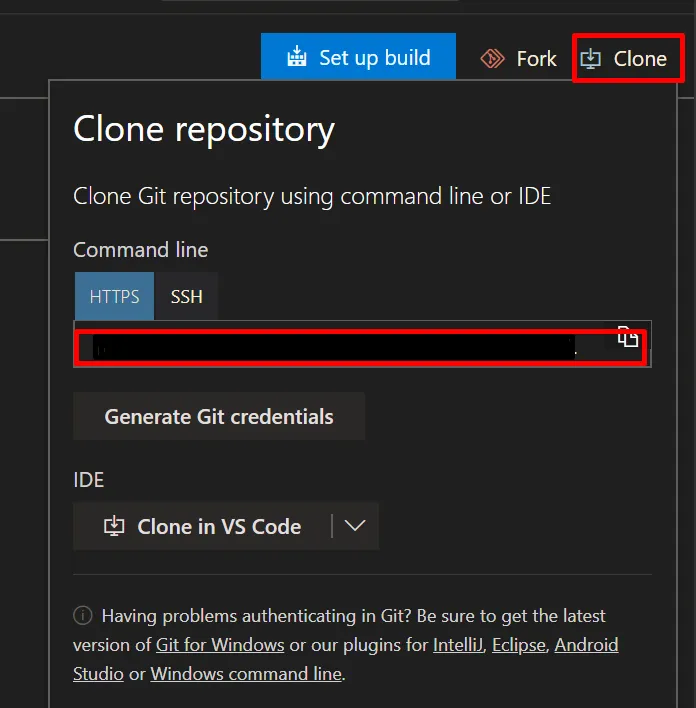Open the Windows command line link
This screenshot has height=708, width=696.
click(x=246, y=674)
